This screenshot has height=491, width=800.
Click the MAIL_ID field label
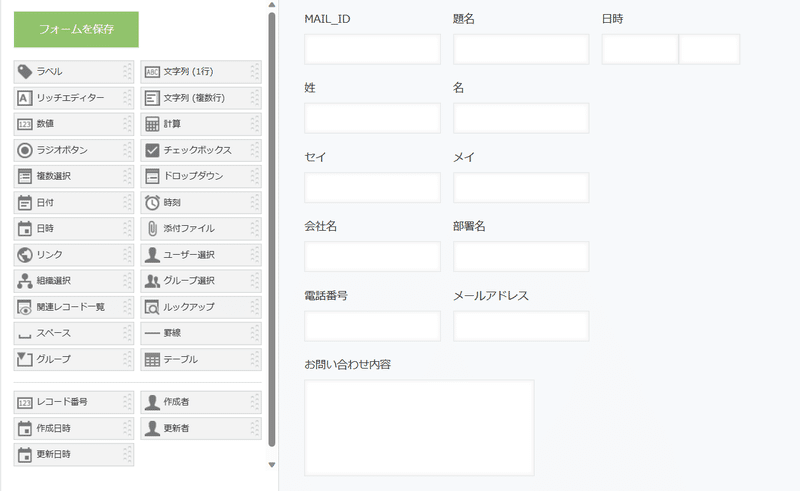[x=327, y=19]
